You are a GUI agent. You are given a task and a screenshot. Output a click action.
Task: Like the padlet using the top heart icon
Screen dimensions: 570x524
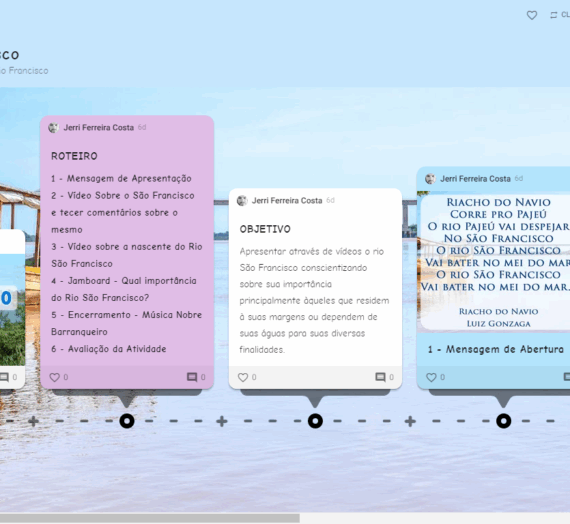point(532,15)
